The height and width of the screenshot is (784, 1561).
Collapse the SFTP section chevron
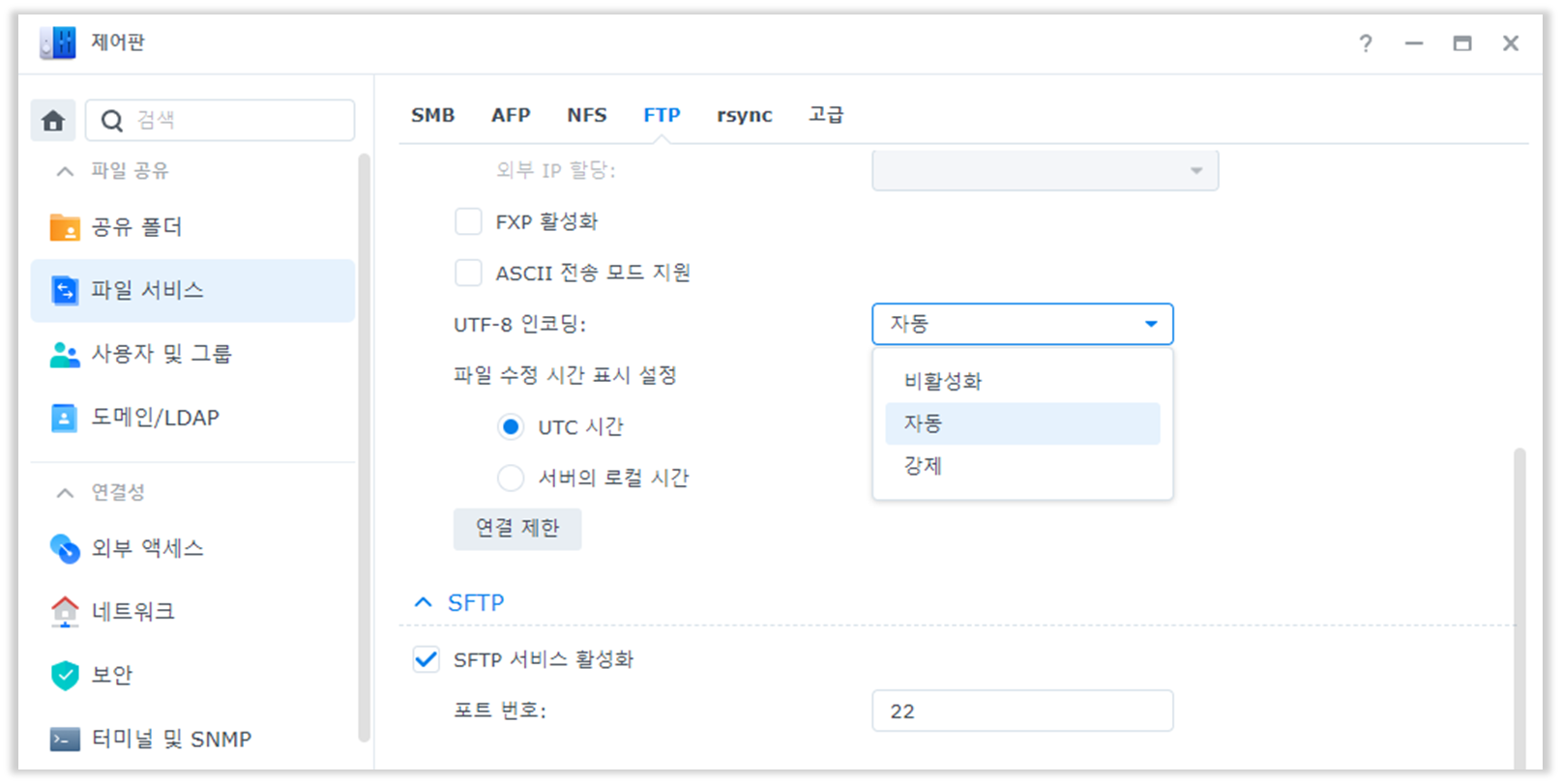(424, 602)
